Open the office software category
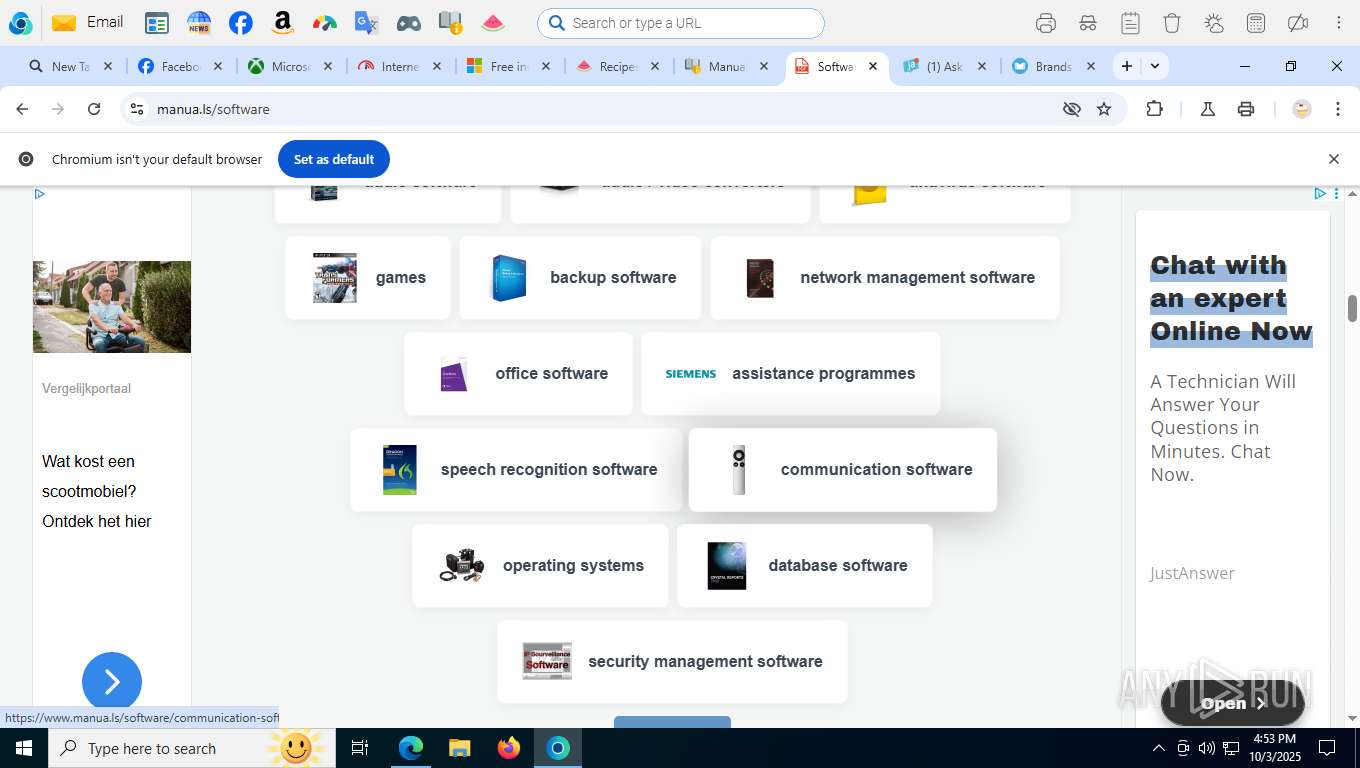Viewport: 1360px width, 768px height. [x=518, y=374]
